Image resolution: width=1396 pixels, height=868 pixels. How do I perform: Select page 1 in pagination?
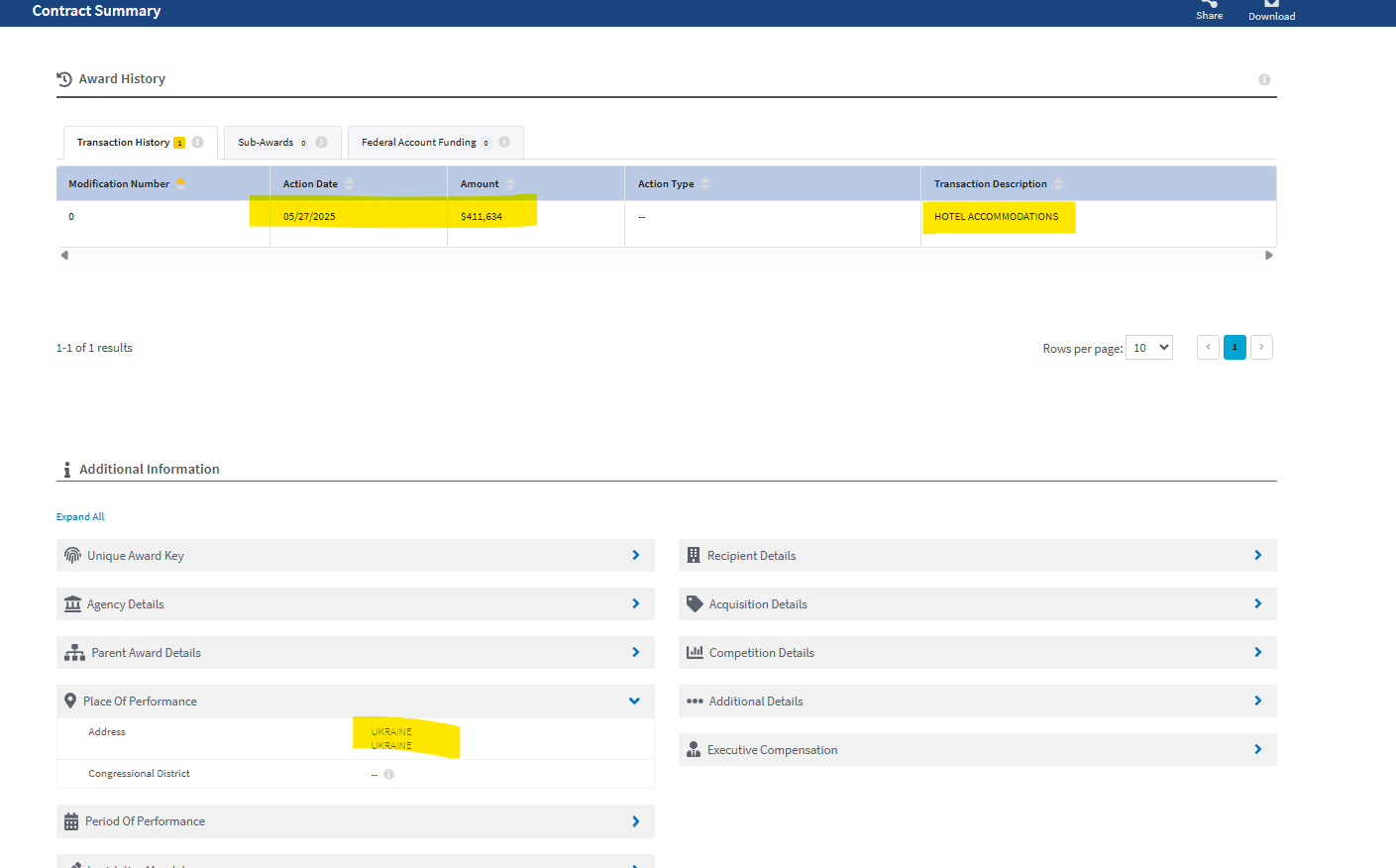point(1235,347)
